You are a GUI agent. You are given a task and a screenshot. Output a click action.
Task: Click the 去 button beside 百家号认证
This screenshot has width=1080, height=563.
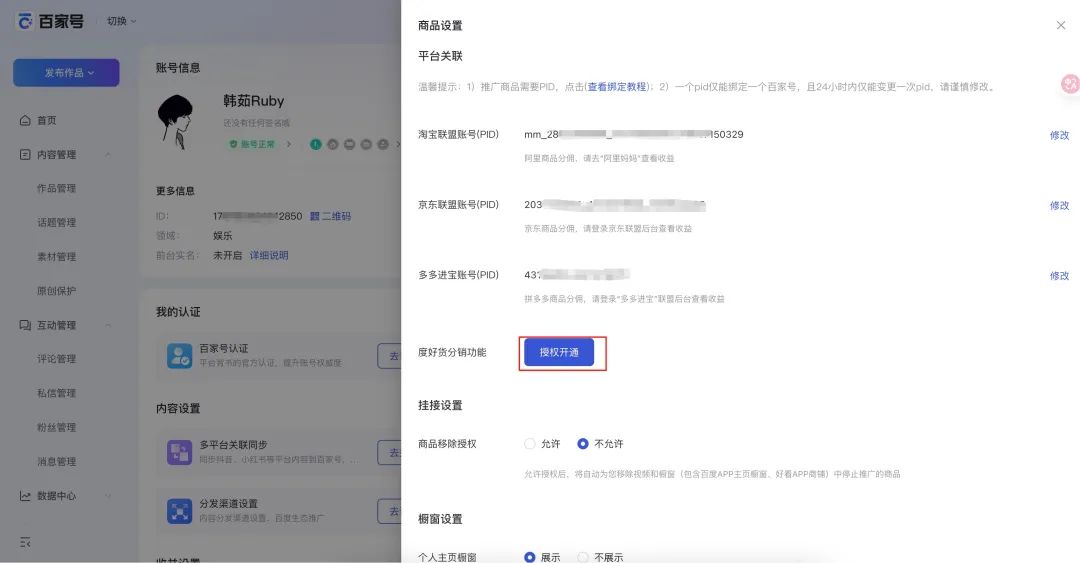click(x=391, y=356)
